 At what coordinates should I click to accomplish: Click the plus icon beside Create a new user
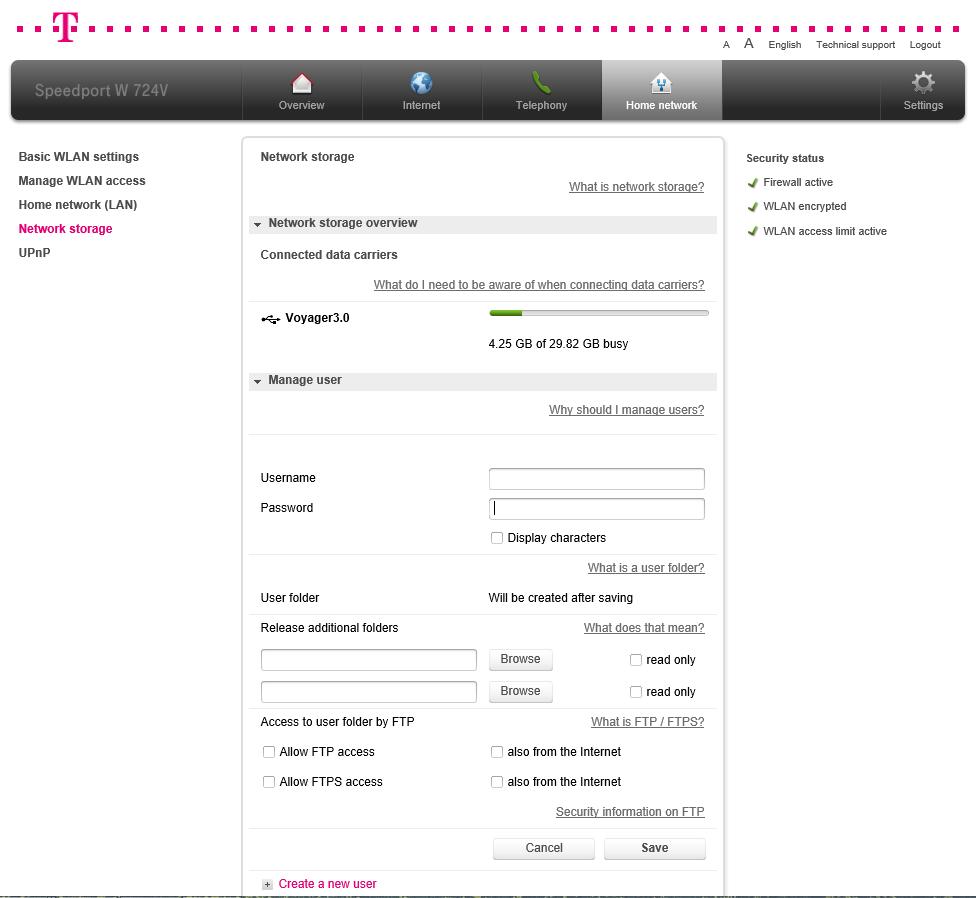point(267,884)
